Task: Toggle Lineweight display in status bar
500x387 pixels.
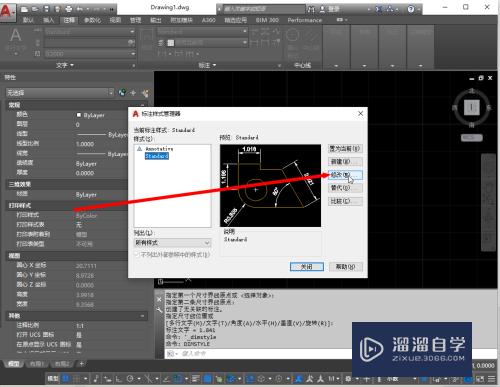Action: (196, 379)
